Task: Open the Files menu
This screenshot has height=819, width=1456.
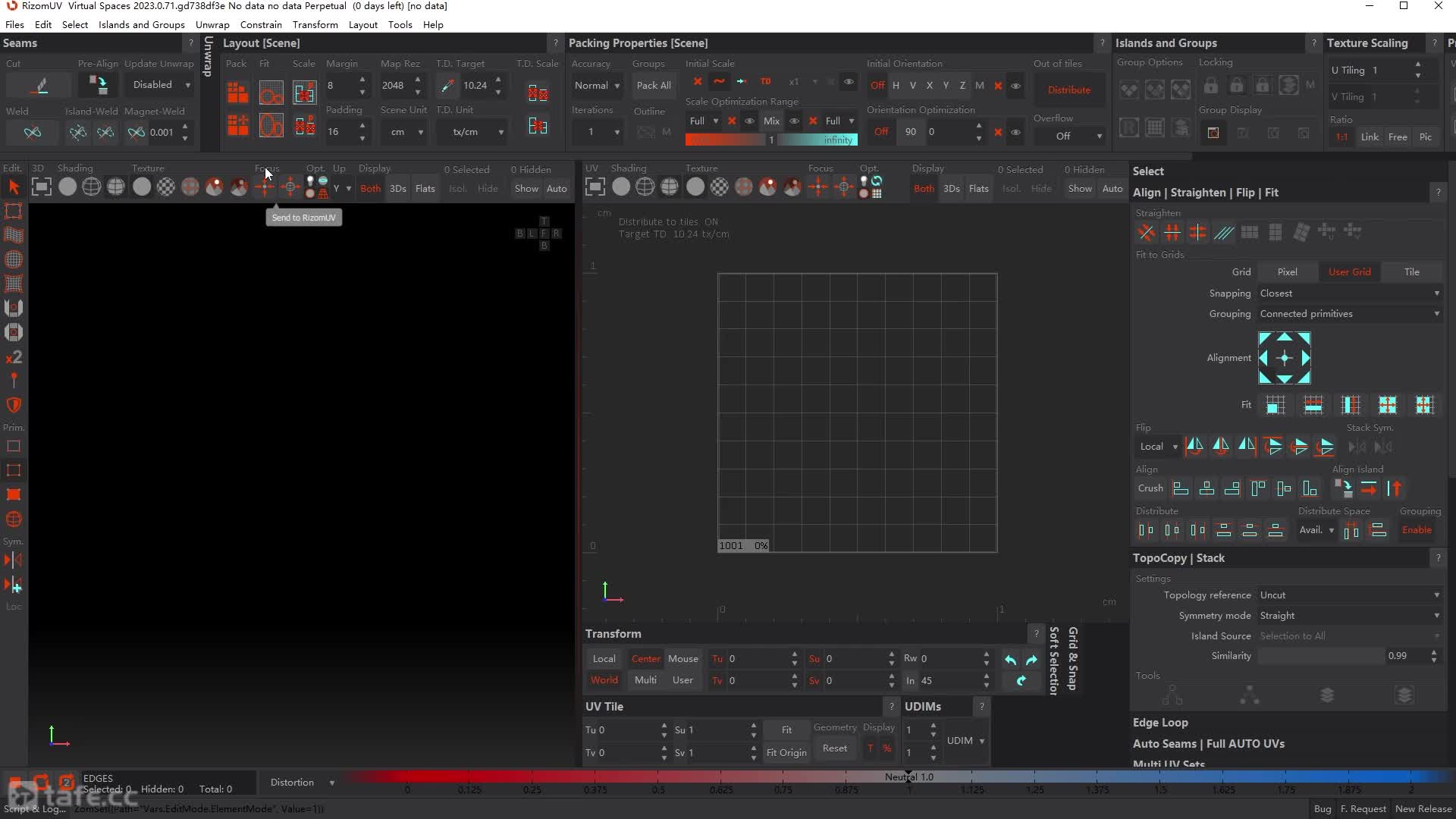Action: click(14, 25)
